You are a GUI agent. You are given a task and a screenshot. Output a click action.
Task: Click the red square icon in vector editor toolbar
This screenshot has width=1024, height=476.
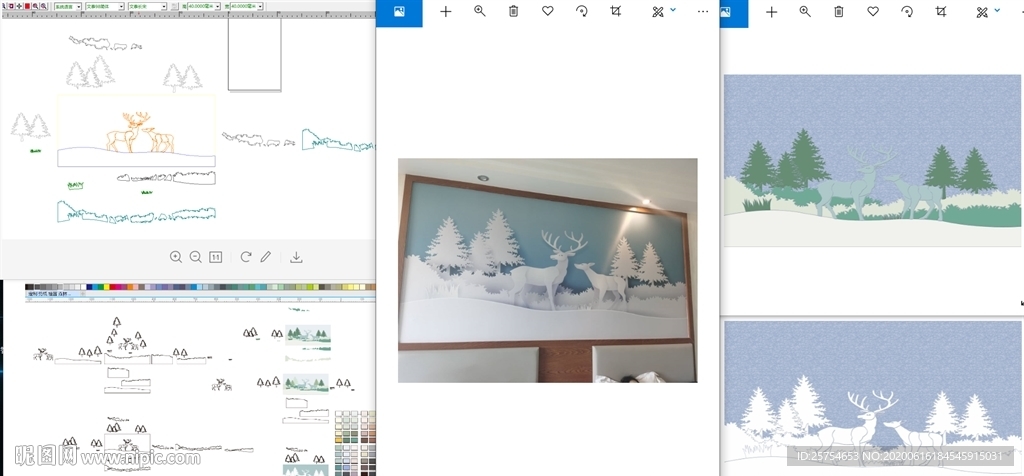pos(27,6)
